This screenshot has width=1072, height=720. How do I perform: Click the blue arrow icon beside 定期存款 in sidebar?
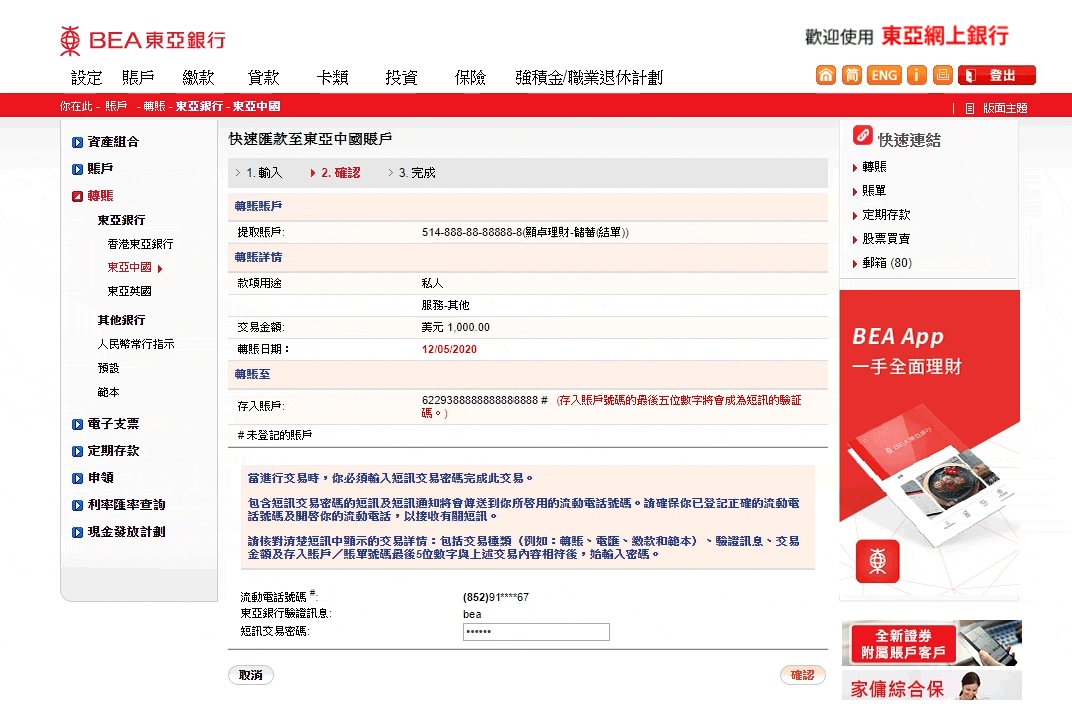coord(77,451)
